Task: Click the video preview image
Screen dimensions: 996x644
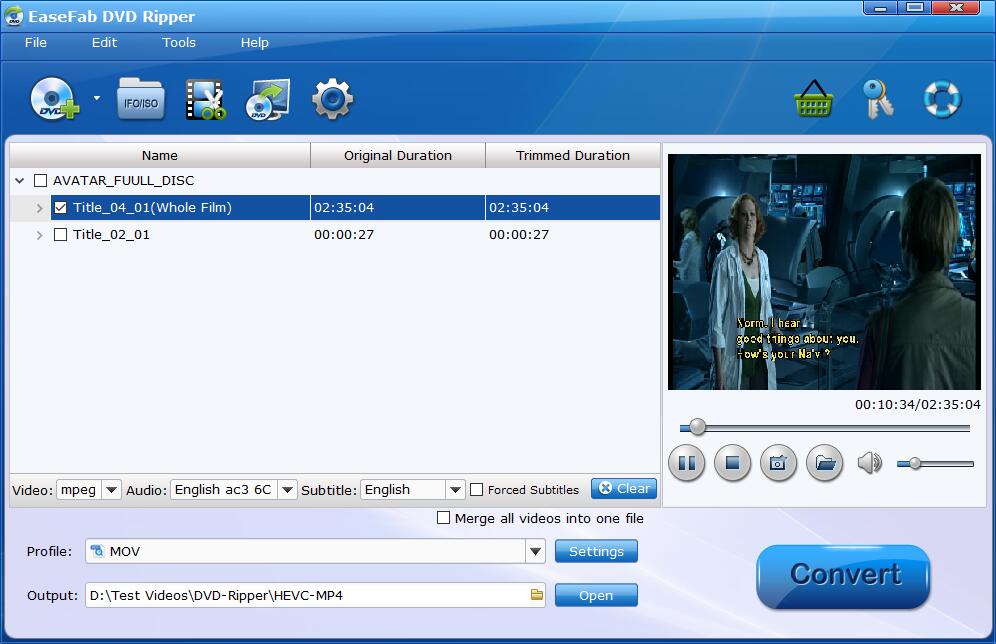Action: click(x=824, y=272)
